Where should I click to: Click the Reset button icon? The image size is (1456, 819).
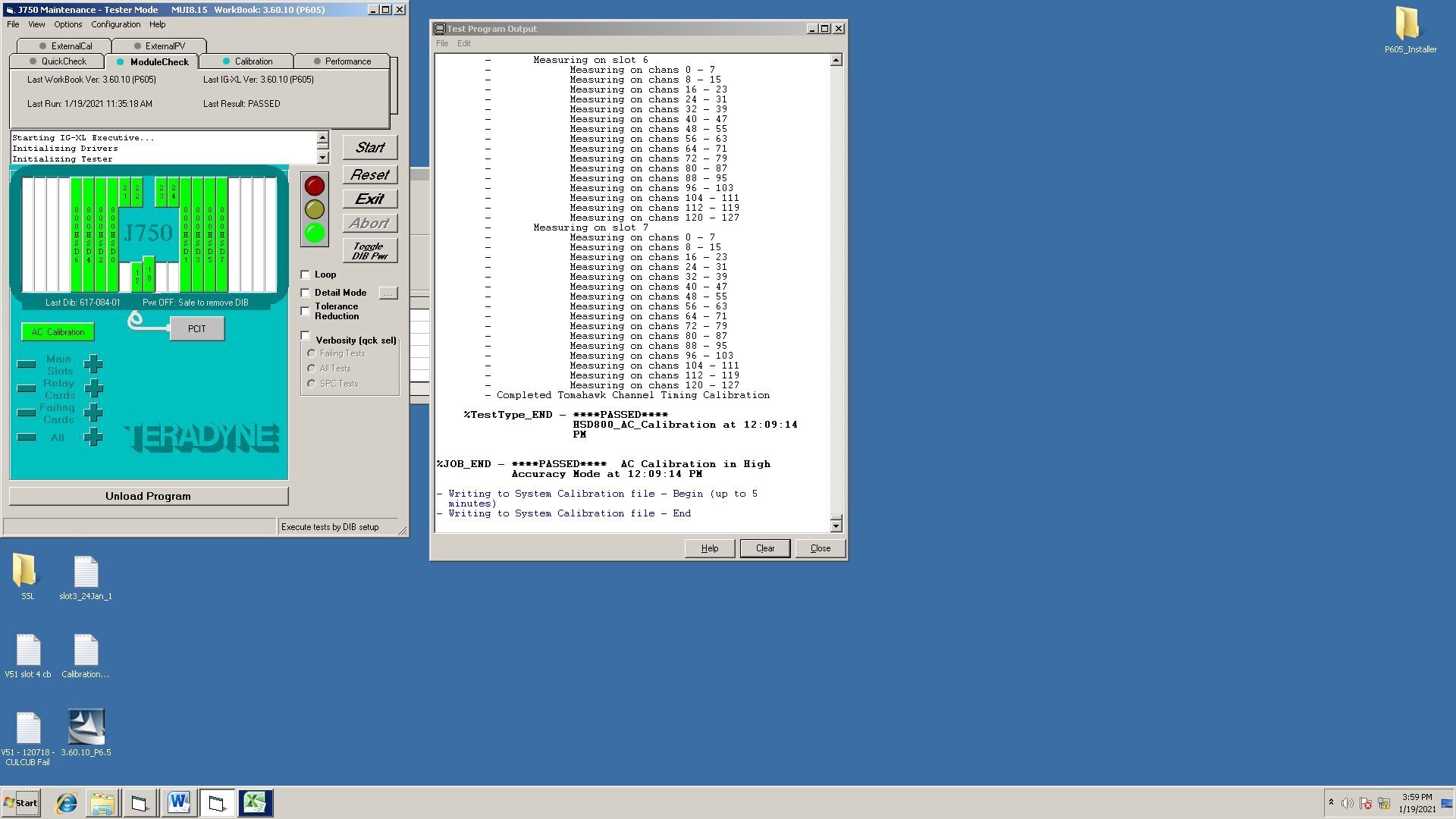[x=370, y=174]
